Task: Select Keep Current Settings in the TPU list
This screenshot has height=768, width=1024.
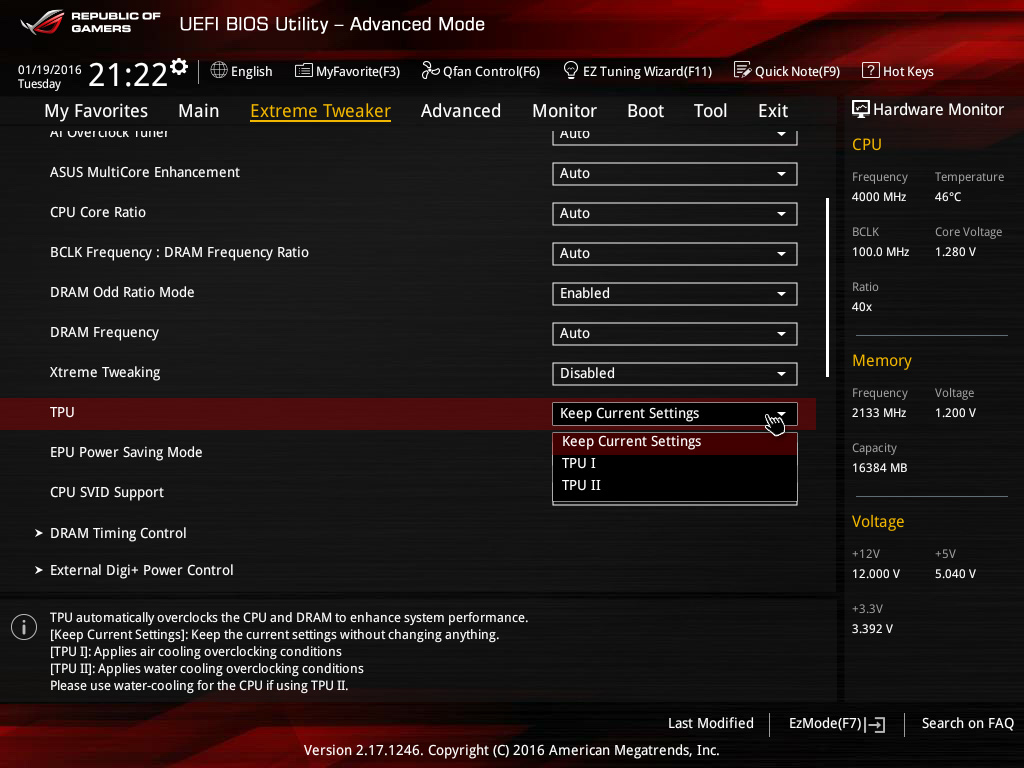Action: coord(675,441)
